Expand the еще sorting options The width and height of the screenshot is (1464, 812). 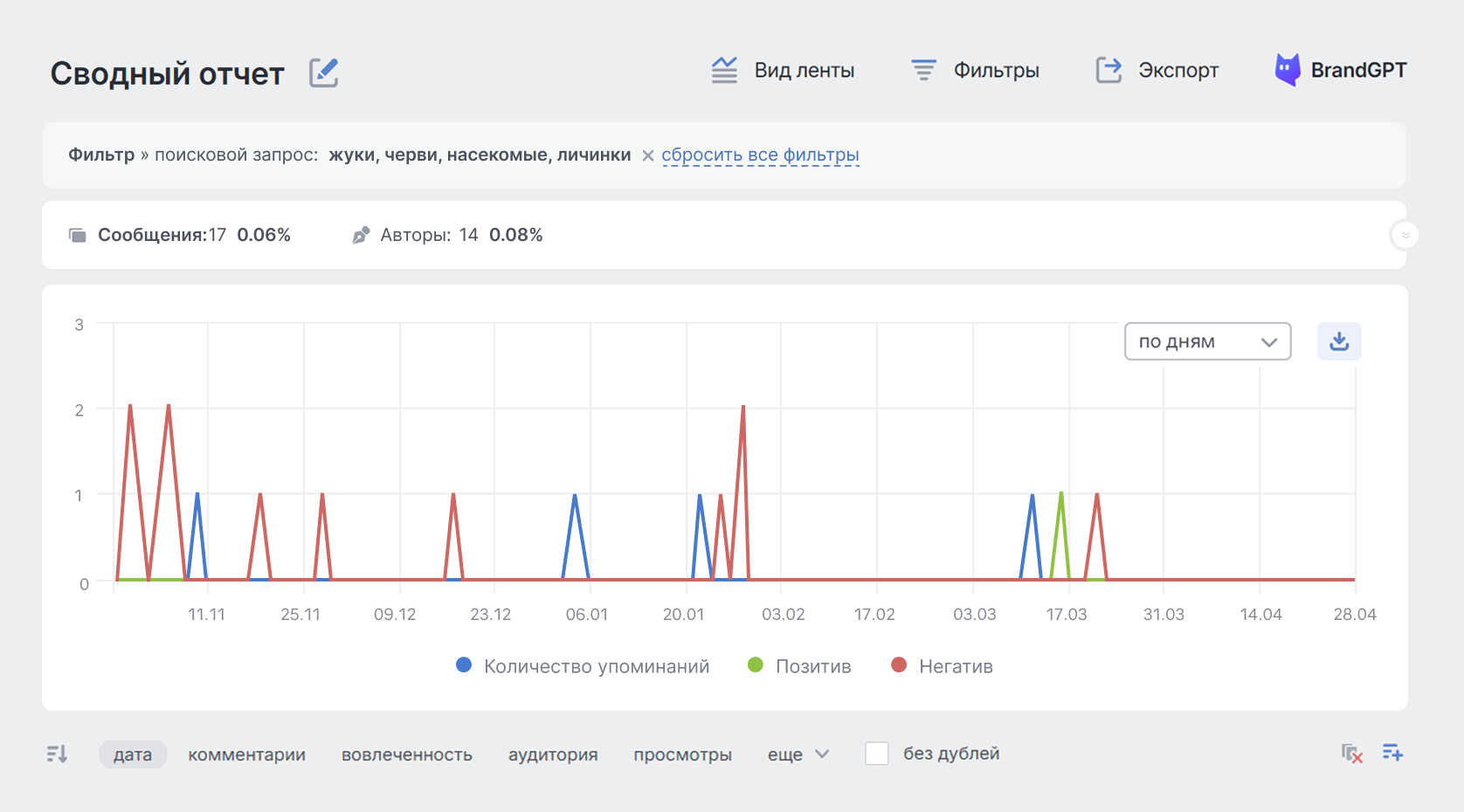[798, 754]
